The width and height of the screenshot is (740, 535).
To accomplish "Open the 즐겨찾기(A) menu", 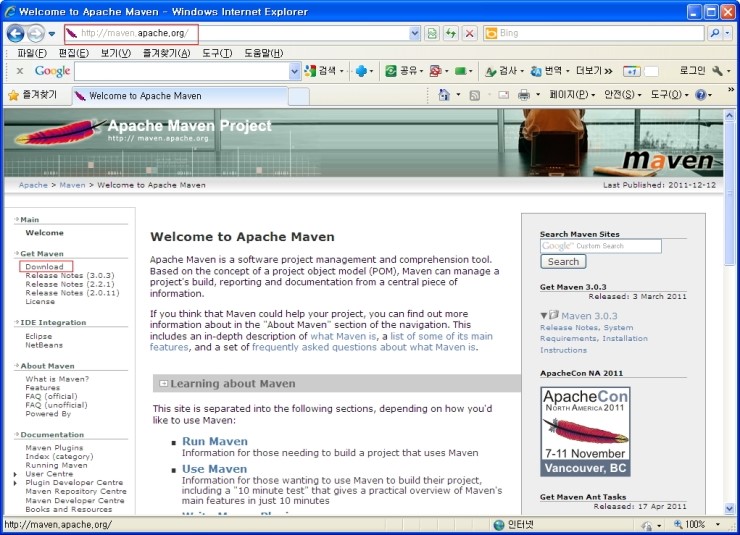I will 167,53.
